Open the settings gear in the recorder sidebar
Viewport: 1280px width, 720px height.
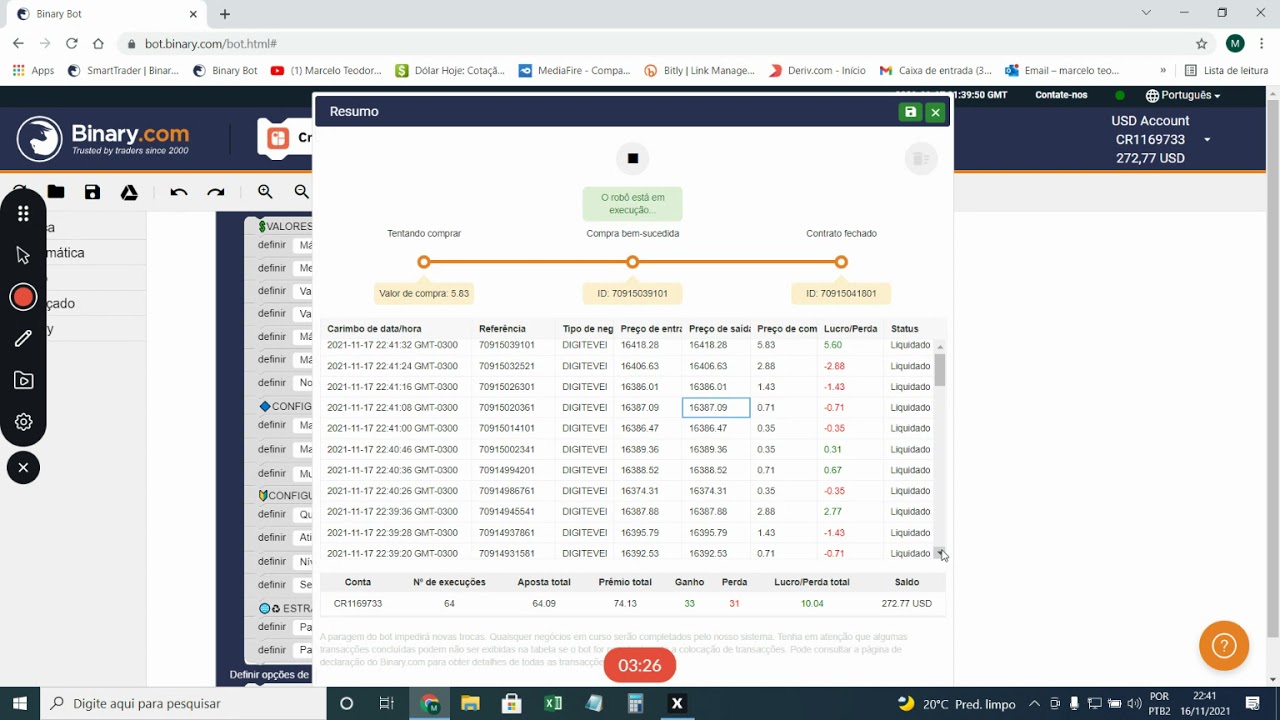pos(23,422)
